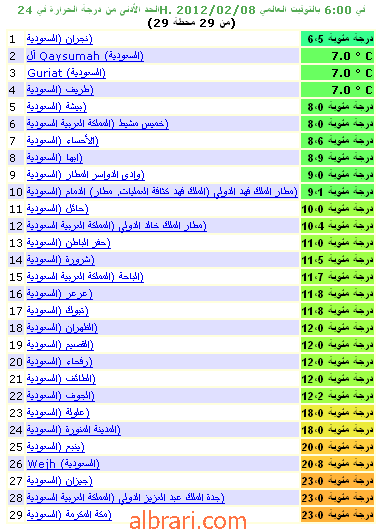Image resolution: width=382 pixels, height=530 pixels.
Task: Click row number 15 in the table
Action: click(x=16, y=277)
